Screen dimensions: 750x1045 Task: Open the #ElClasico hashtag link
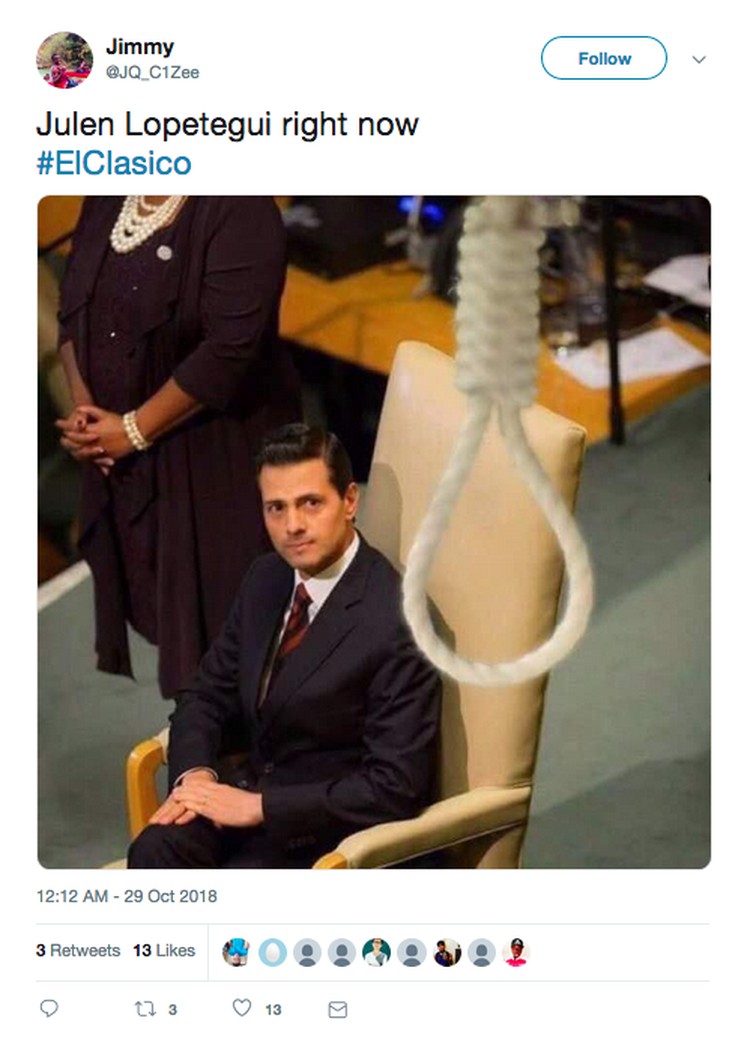[x=114, y=163]
